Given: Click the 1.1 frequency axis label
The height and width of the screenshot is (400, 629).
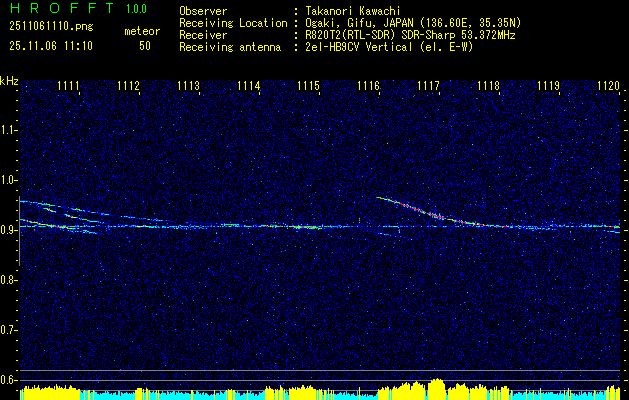Looking at the screenshot, I should click(8, 130).
